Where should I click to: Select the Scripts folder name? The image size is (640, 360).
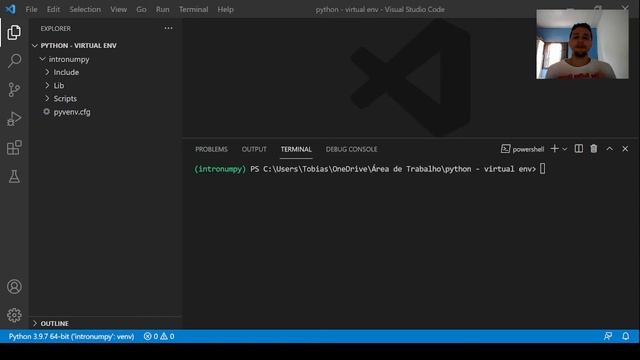pos(65,99)
